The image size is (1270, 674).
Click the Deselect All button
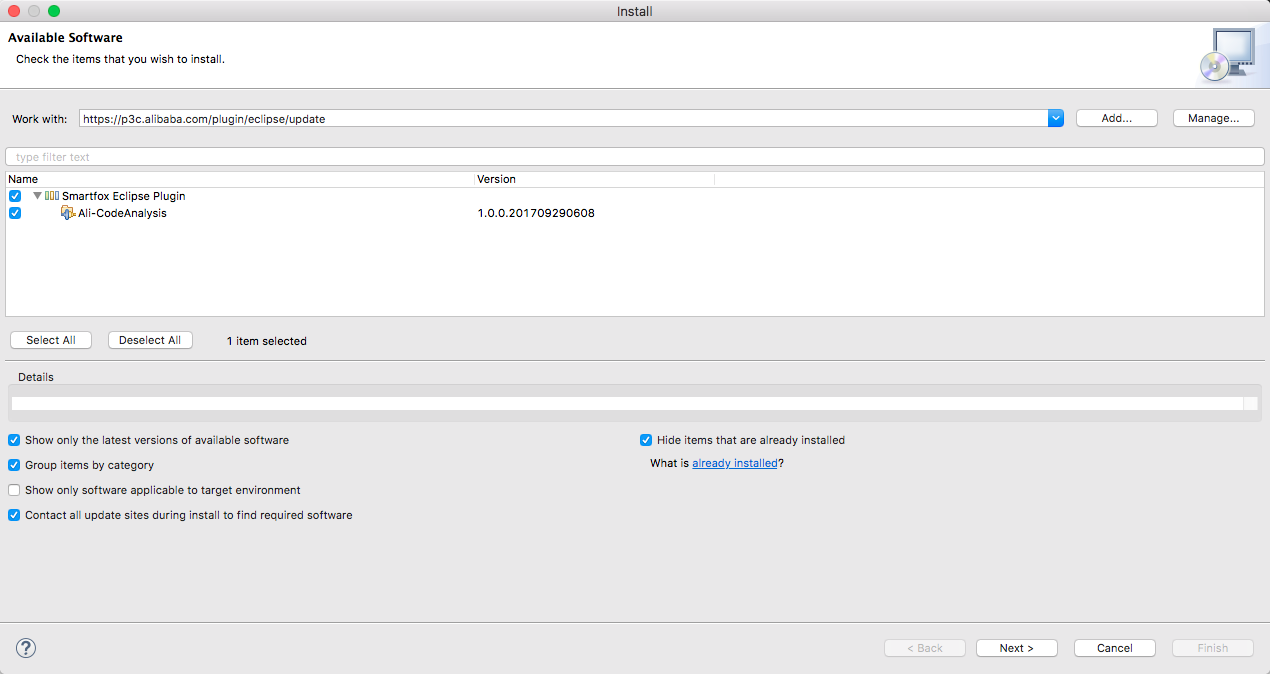(150, 340)
